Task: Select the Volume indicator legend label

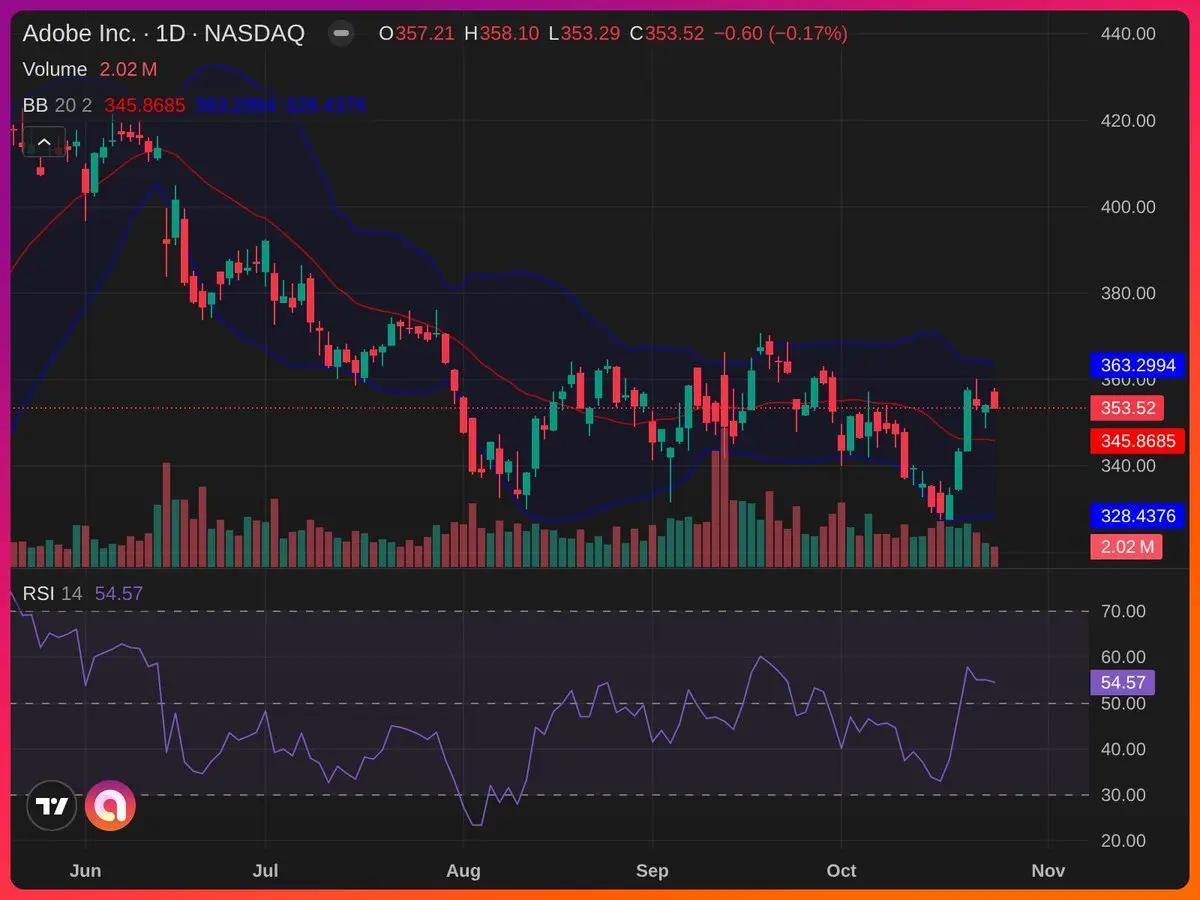Action: click(55, 70)
